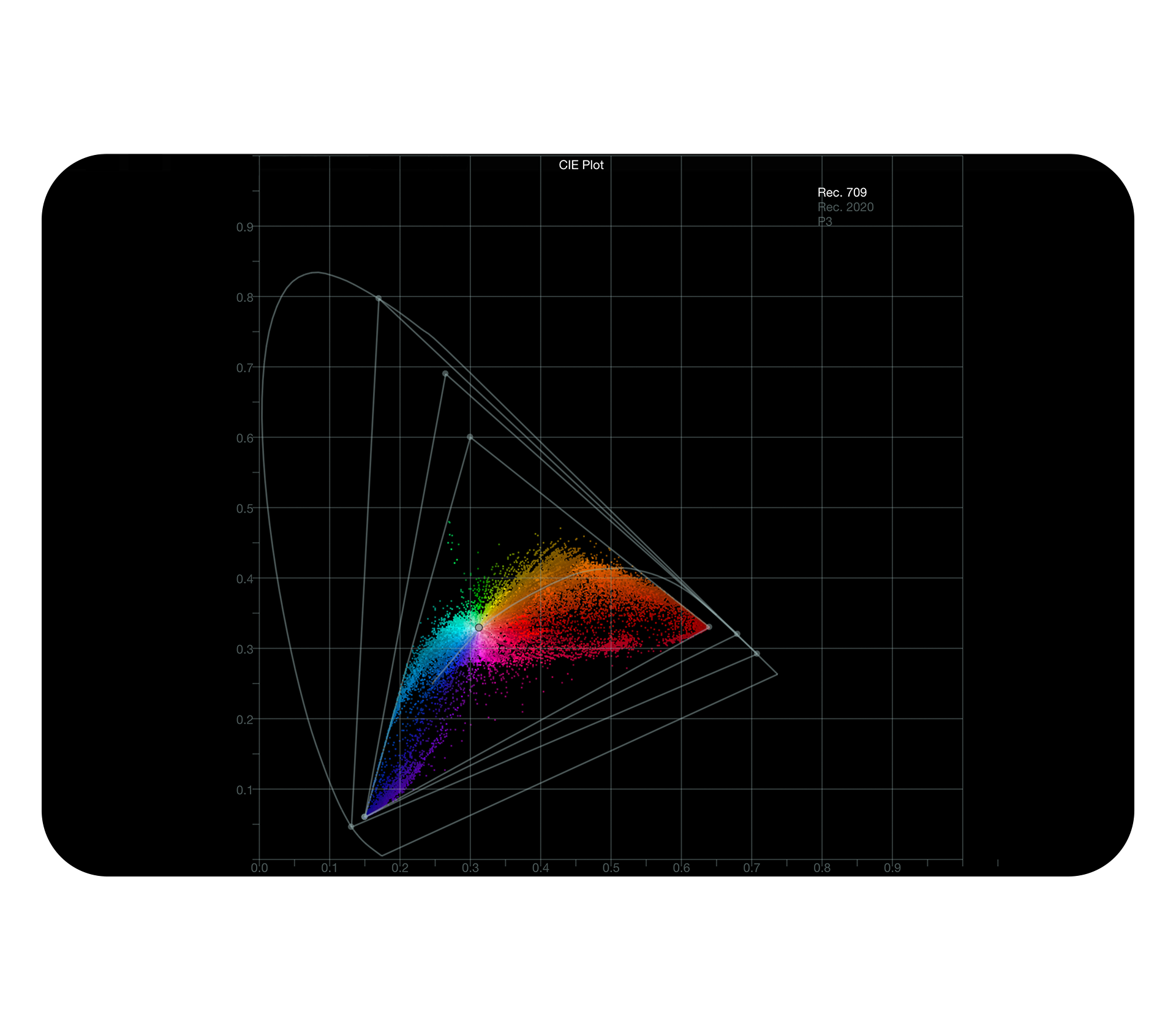1176x1029 pixels.
Task: Click the CIE Plot title
Action: point(581,165)
